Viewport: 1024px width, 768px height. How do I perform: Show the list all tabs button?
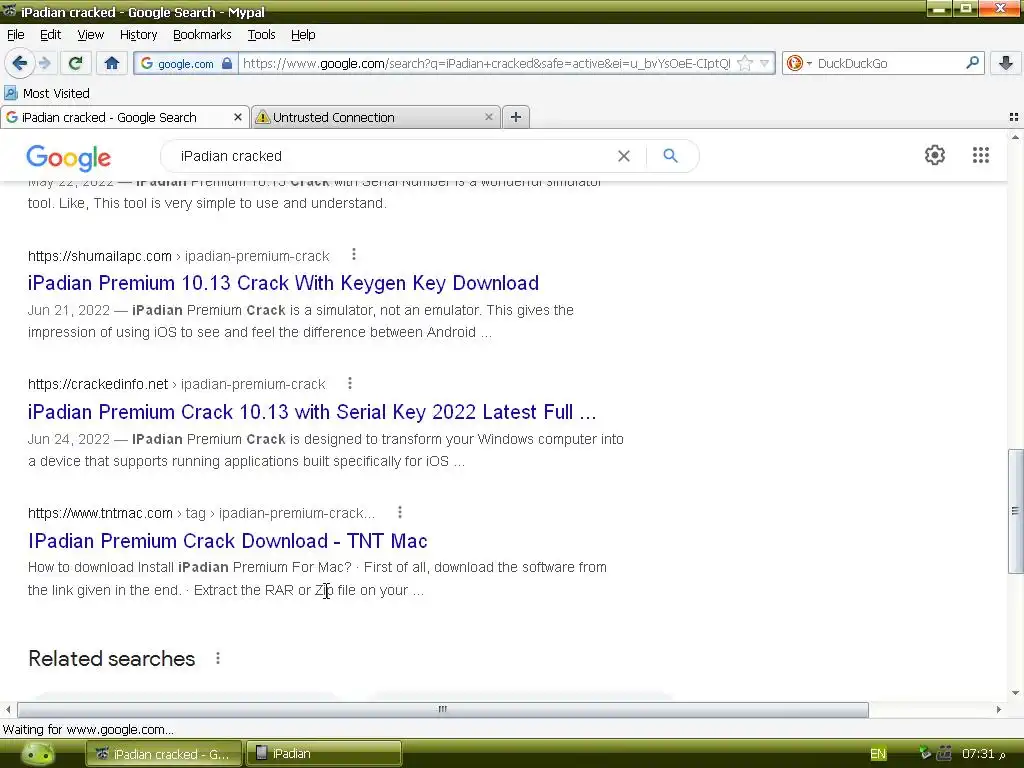1014,118
